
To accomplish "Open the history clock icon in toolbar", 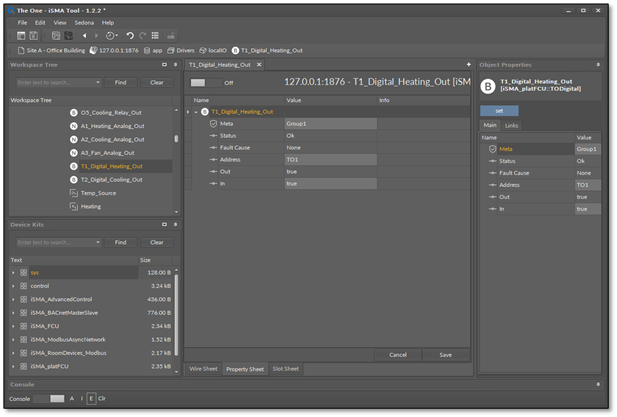I will point(109,35).
